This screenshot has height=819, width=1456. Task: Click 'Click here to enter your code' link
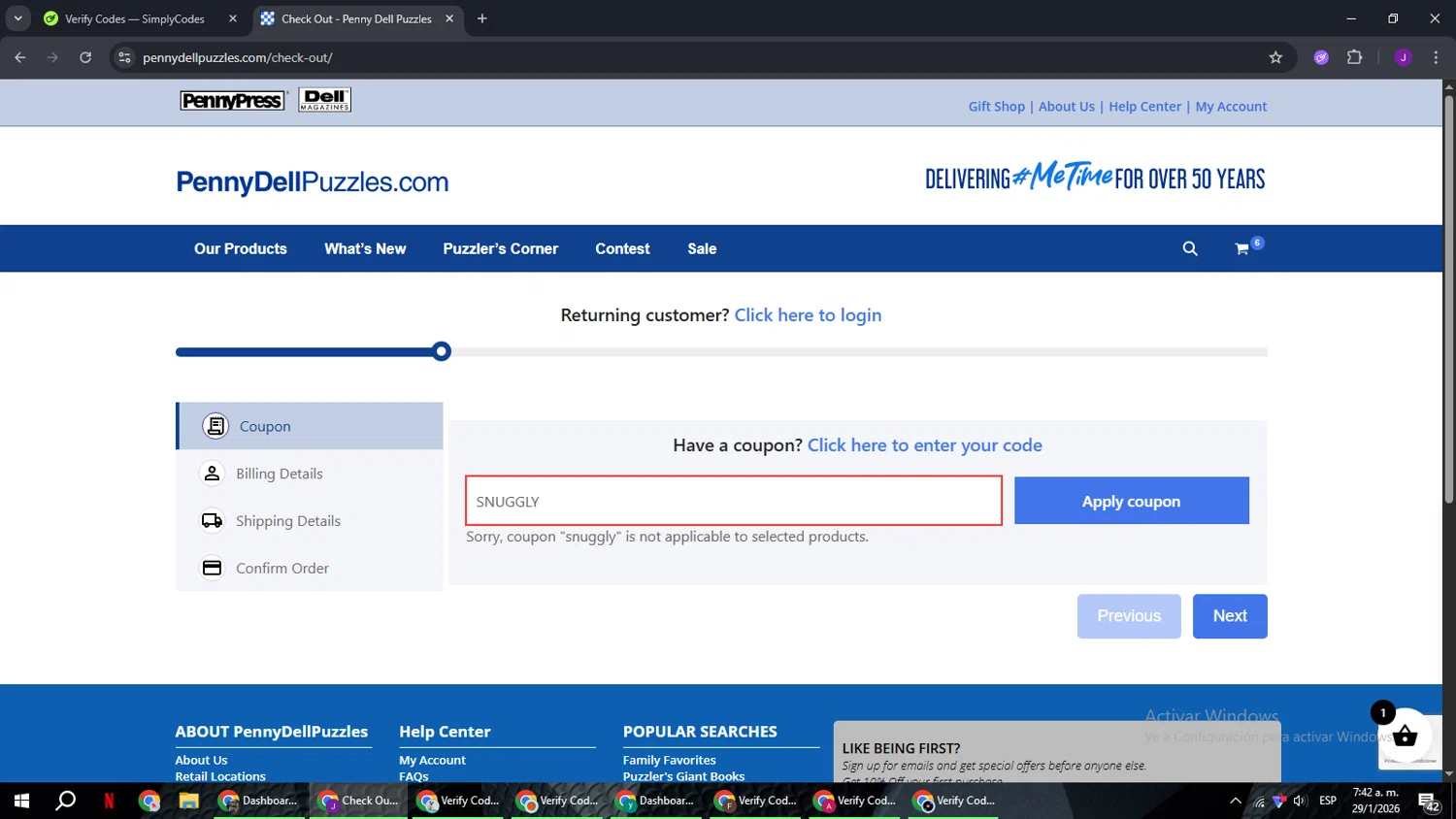coord(925,444)
